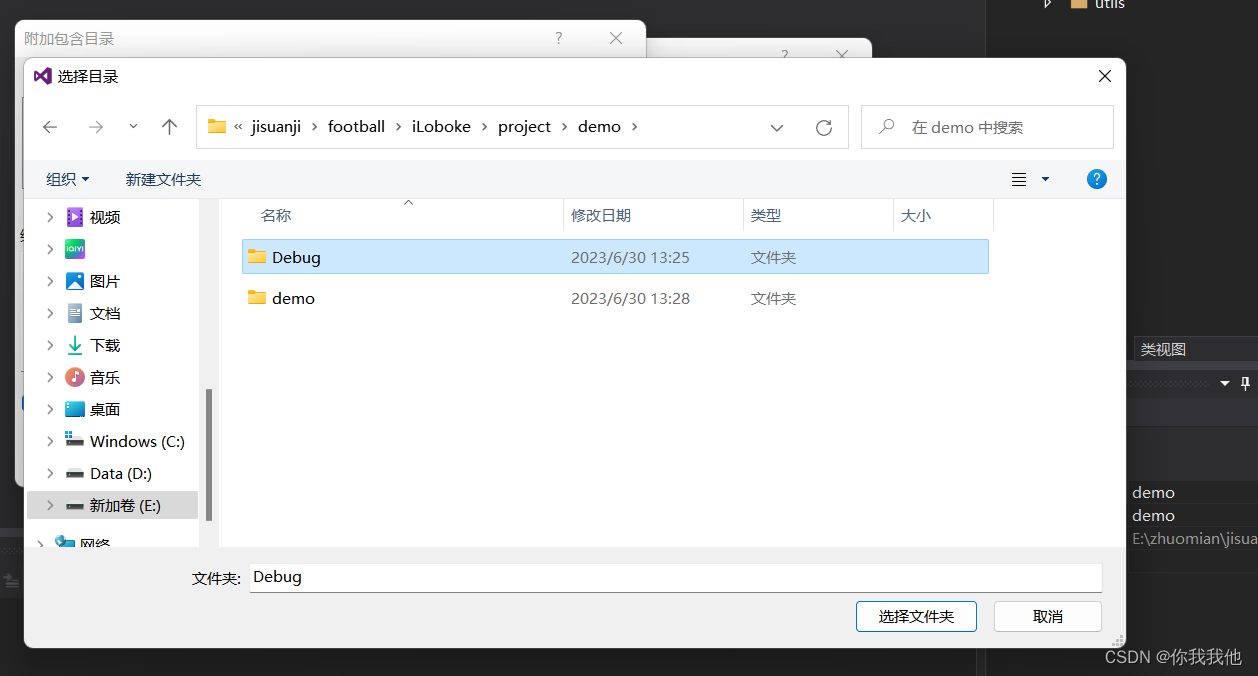This screenshot has width=1258, height=676.
Task: Create a folder with 新建文件夹
Action: pos(163,179)
